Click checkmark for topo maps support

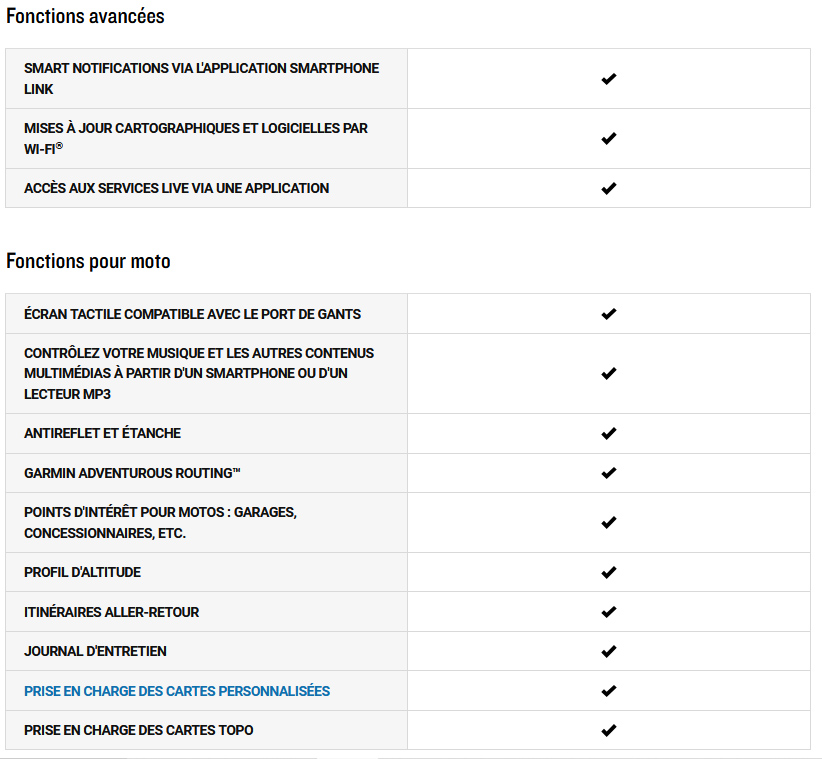(609, 730)
